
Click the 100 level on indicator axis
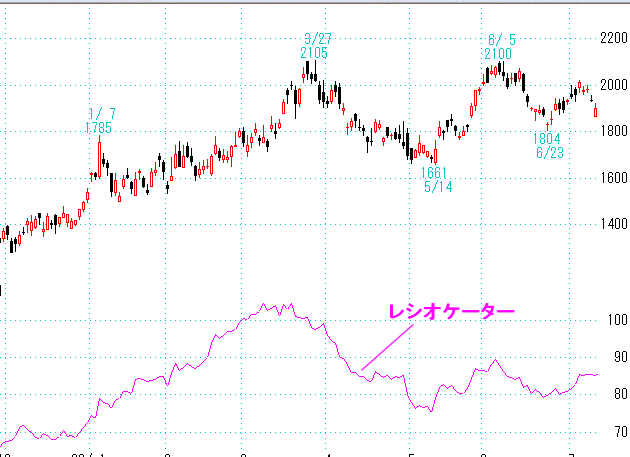click(615, 320)
